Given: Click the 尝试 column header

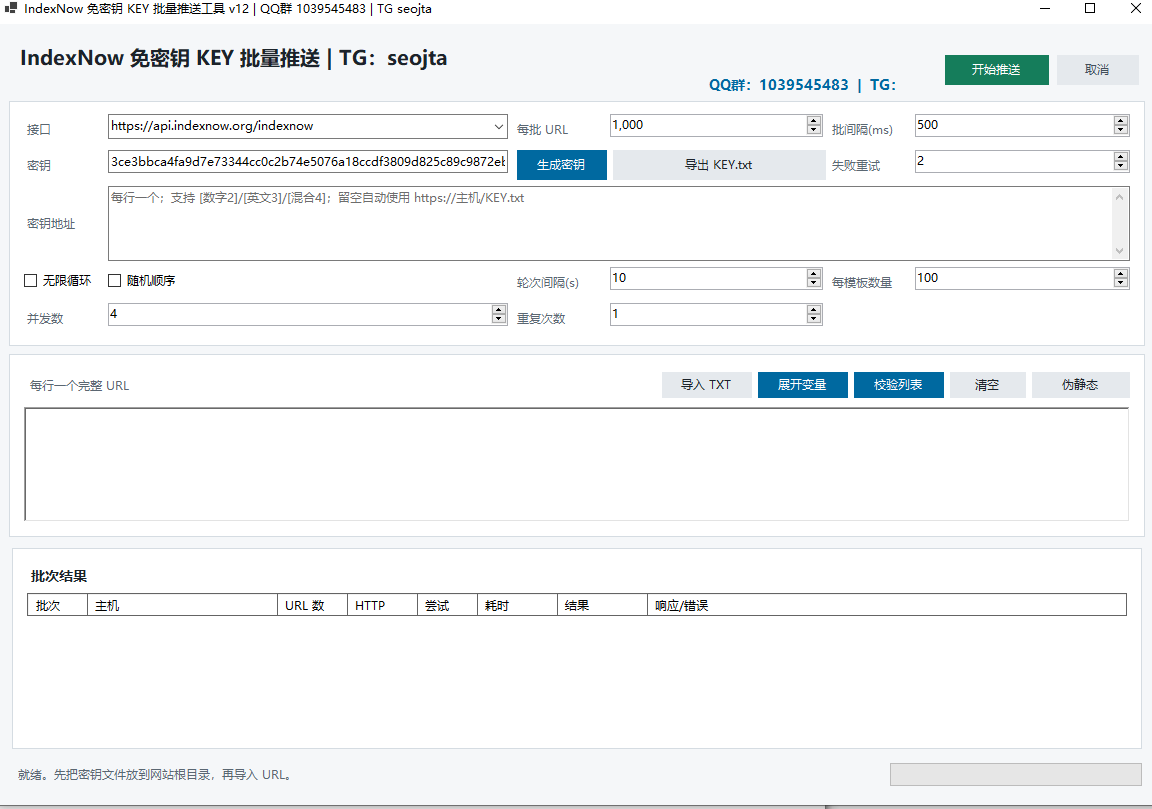Looking at the screenshot, I should (447, 605).
